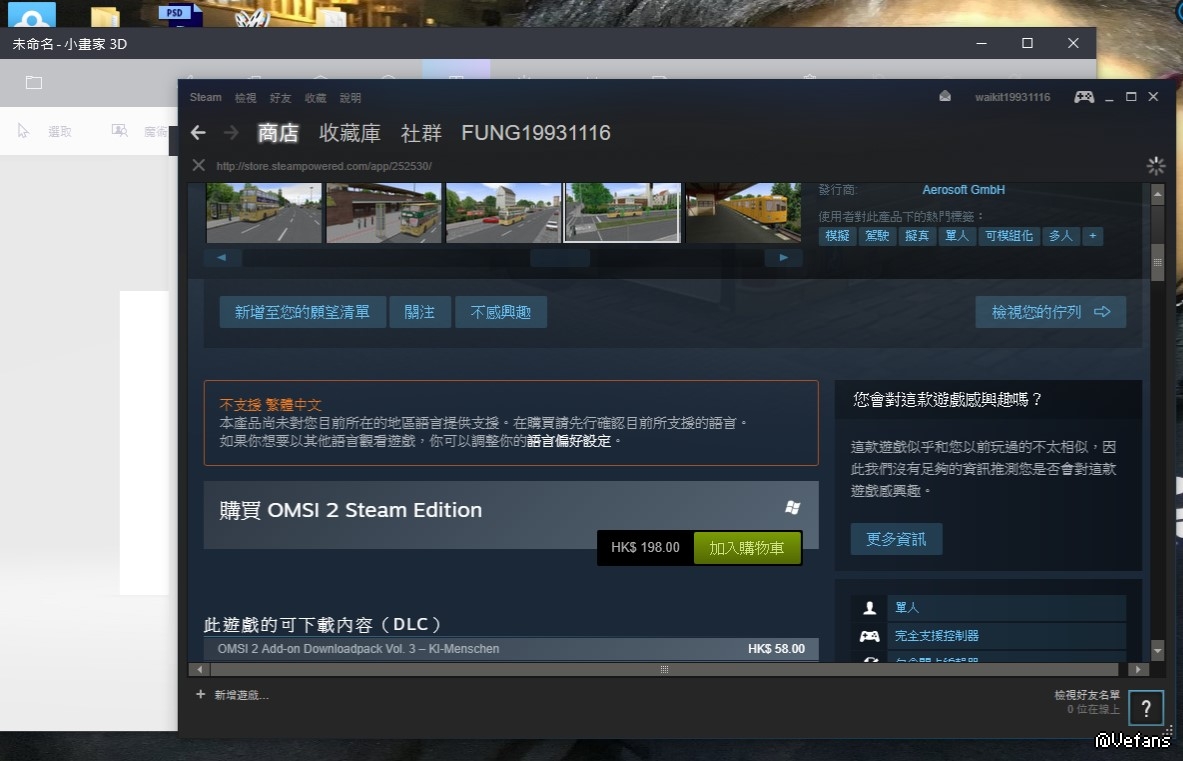Image resolution: width=1183 pixels, height=761 pixels.
Task: Open the yellow folder desktop icon
Action: tap(105, 17)
